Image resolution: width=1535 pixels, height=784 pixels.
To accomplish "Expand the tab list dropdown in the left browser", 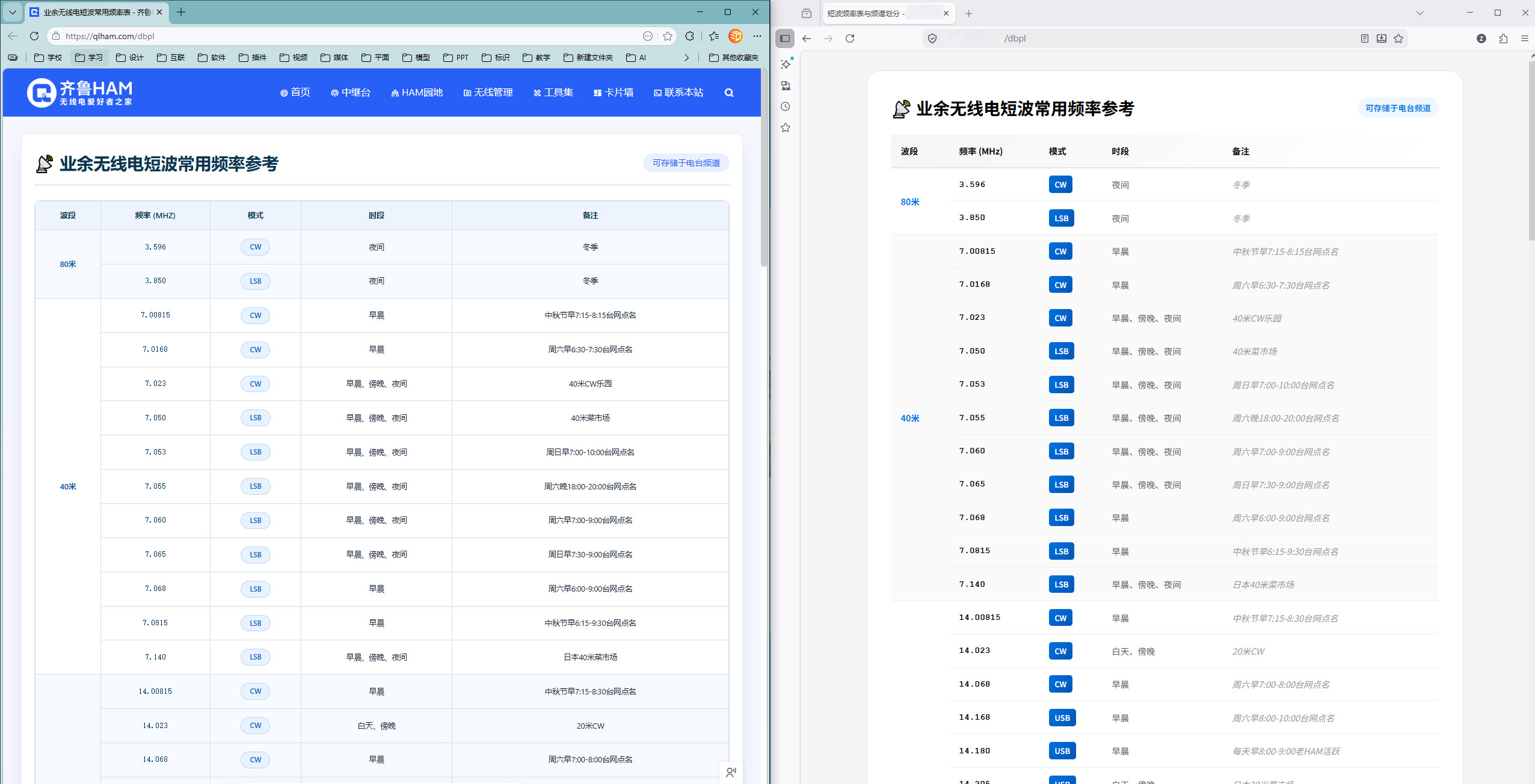I will pyautogui.click(x=12, y=12).
